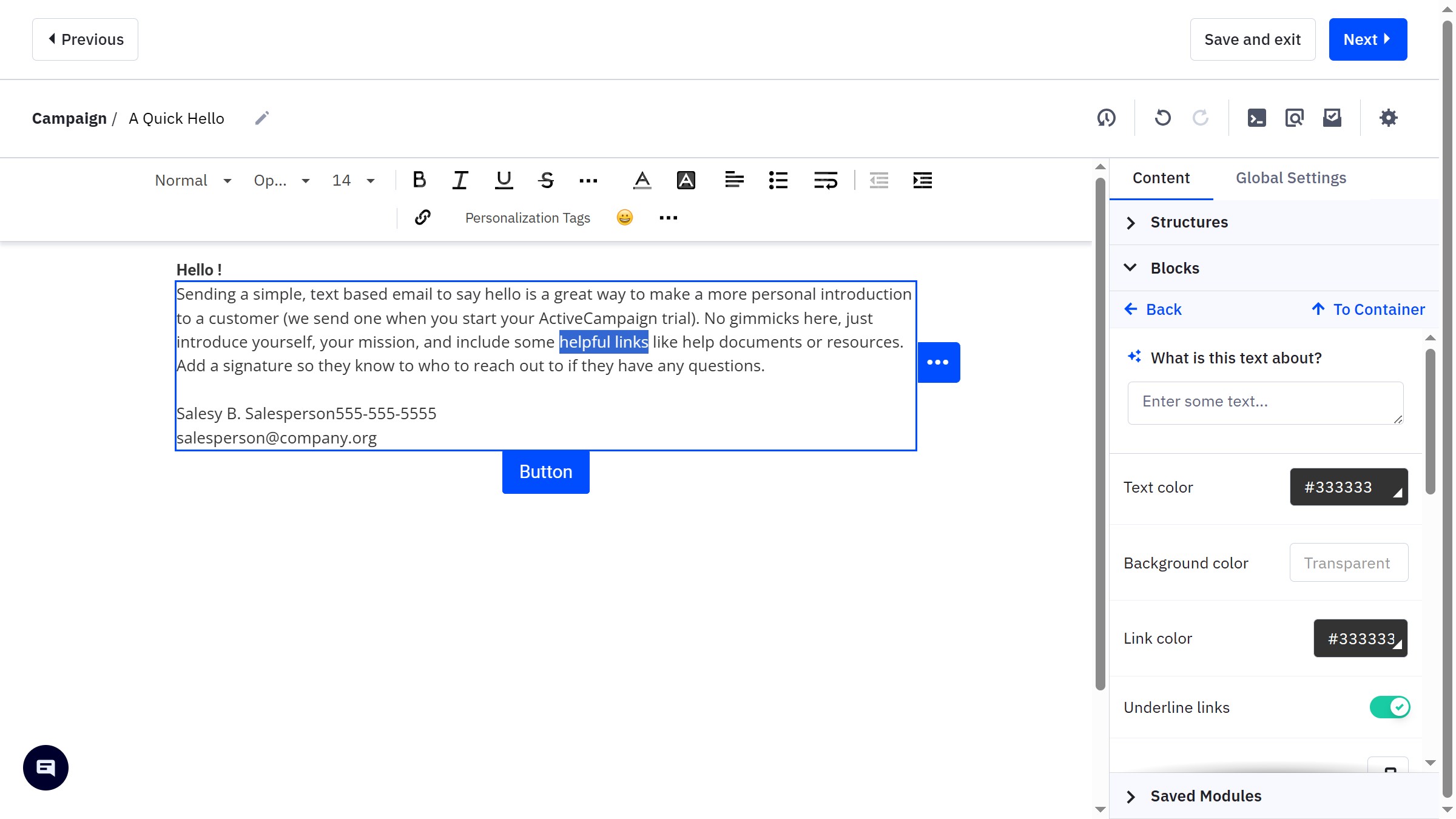The width and height of the screenshot is (1456, 819).
Task: Toggle bold formatting
Action: [419, 180]
